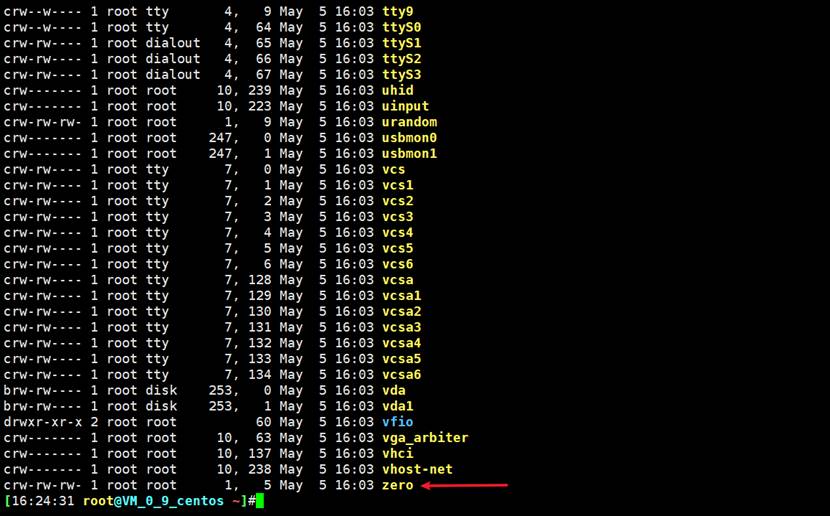The image size is (830, 516).
Task: Click the disk group on vda row
Action: [x=160, y=390]
